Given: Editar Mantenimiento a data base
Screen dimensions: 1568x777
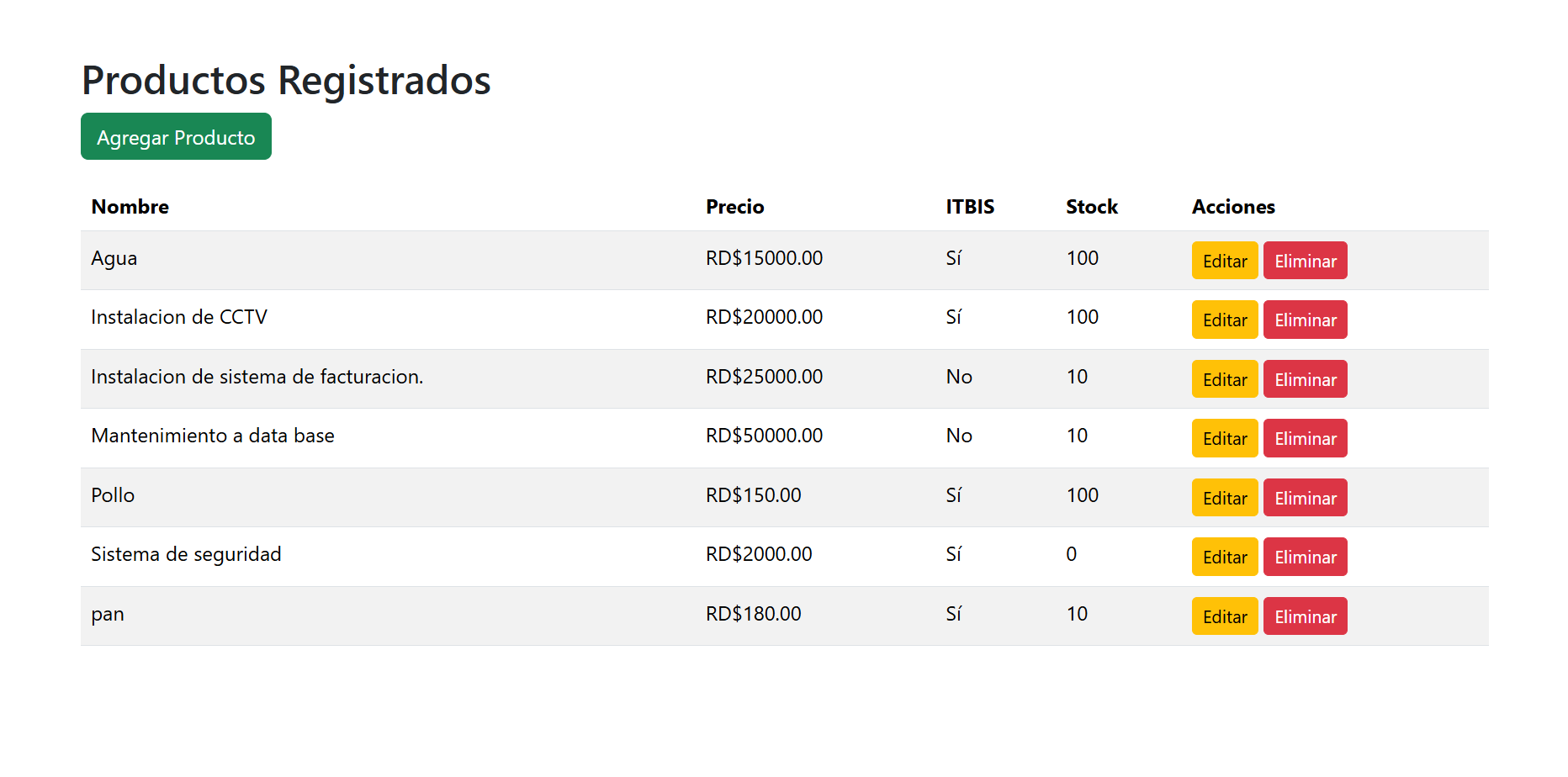Looking at the screenshot, I should coord(1224,438).
